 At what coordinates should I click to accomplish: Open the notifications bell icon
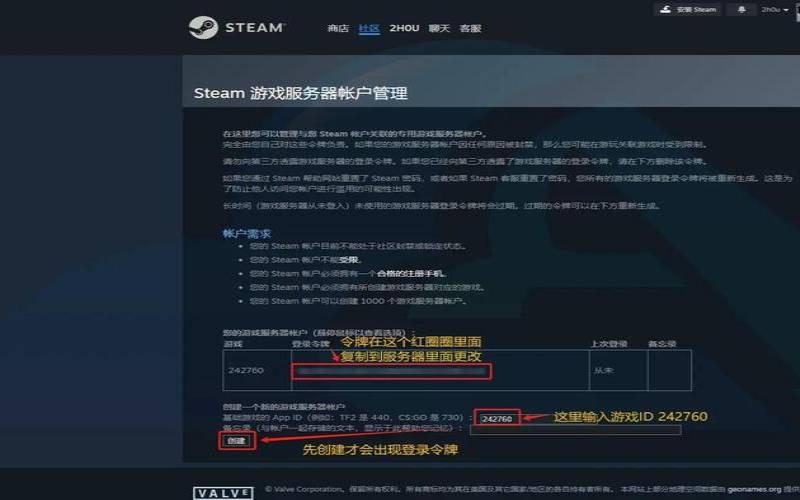(x=741, y=9)
